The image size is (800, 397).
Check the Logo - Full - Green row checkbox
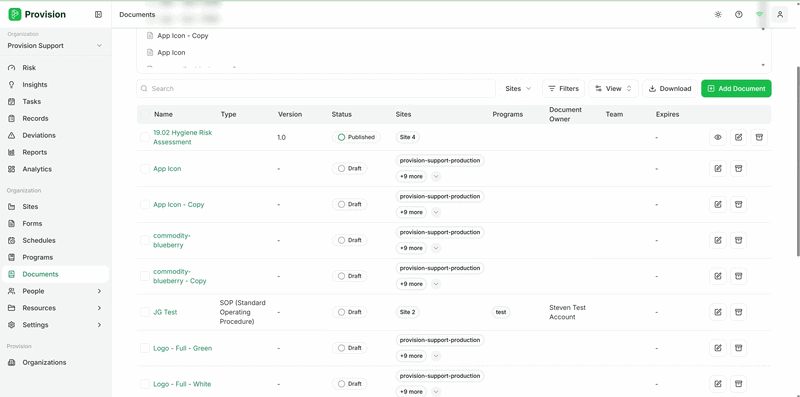point(145,348)
